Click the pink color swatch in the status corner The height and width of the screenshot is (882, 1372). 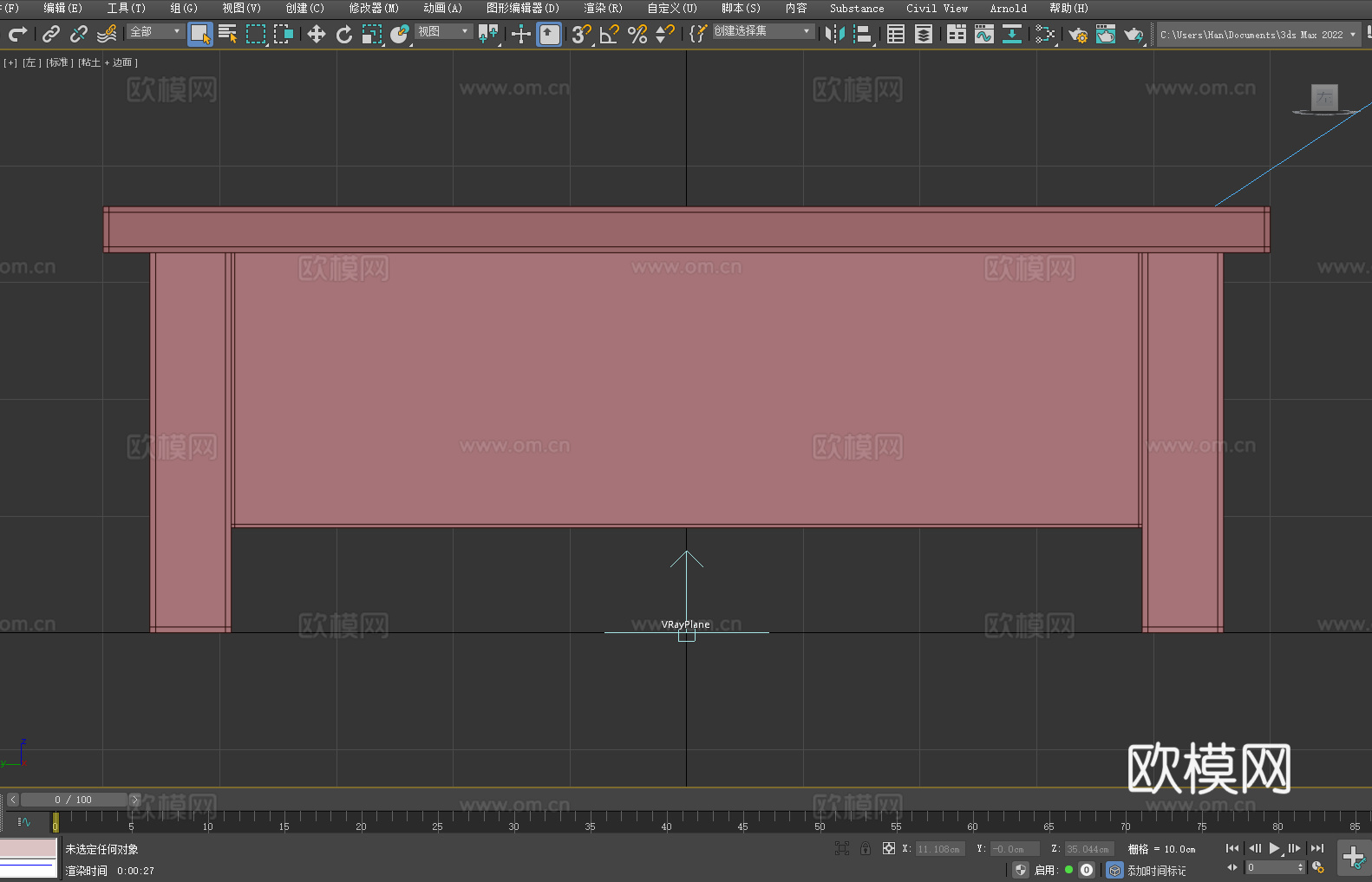click(29, 847)
